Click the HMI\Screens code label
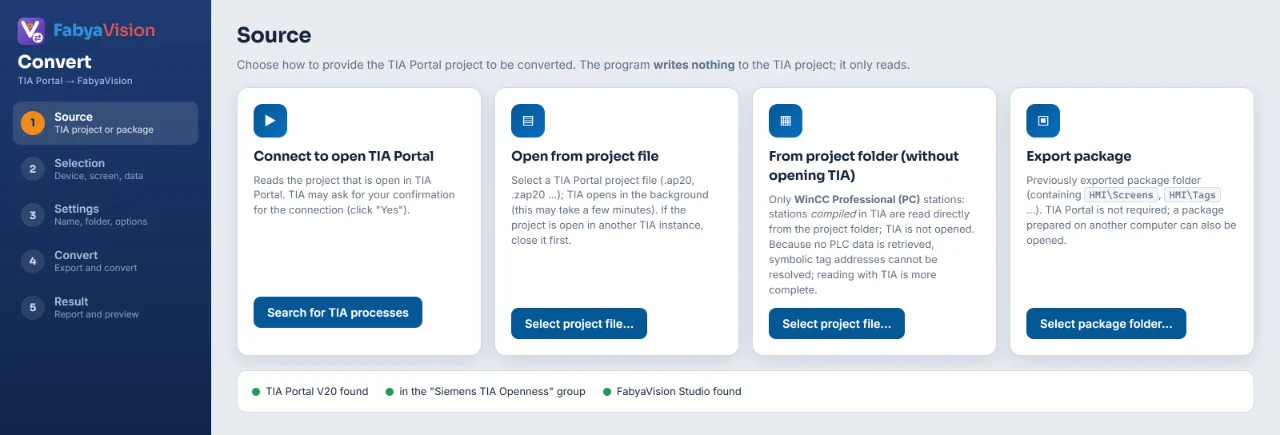1280x435 pixels. tap(1122, 195)
